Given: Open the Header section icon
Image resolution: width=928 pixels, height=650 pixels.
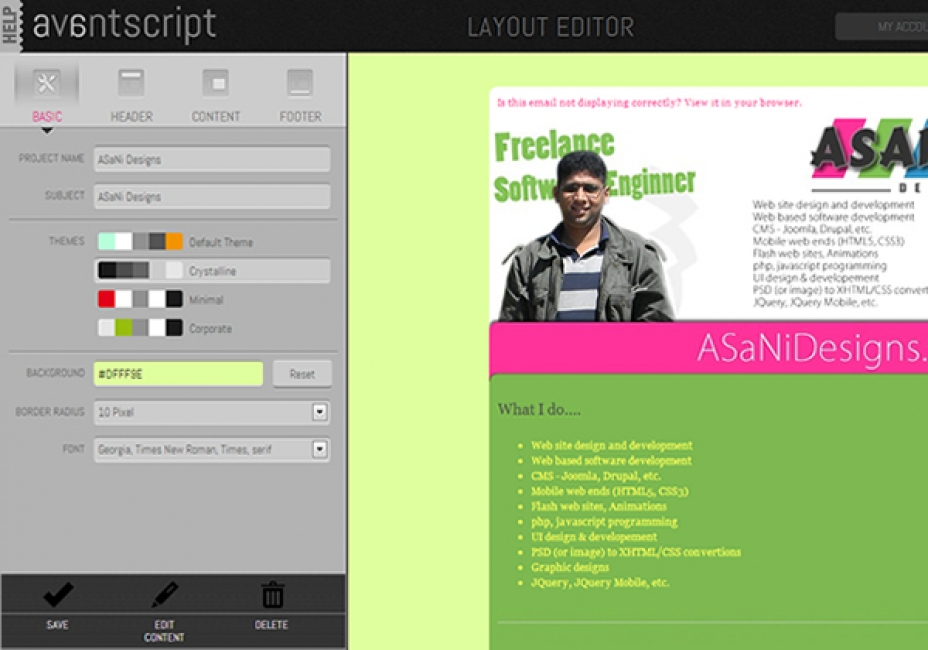Looking at the screenshot, I should [x=131, y=83].
